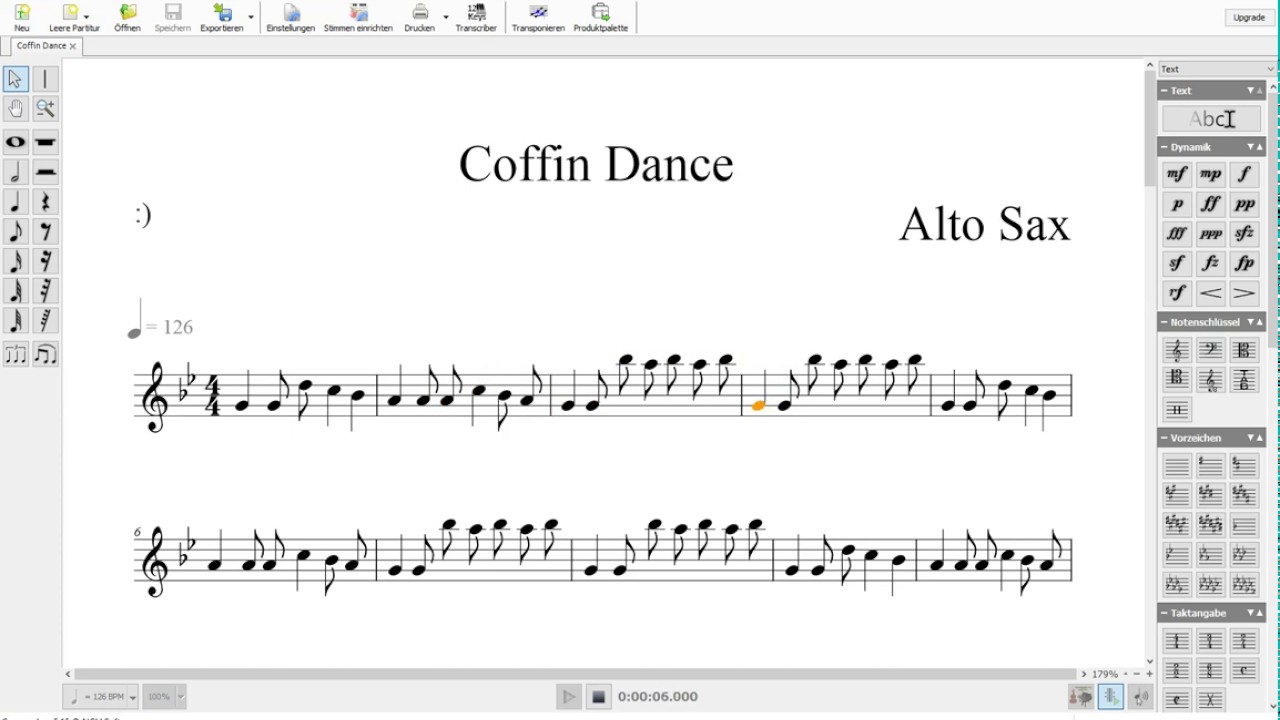The image size is (1280, 720).
Task: Click Öffnen to open a file
Action: point(127,18)
